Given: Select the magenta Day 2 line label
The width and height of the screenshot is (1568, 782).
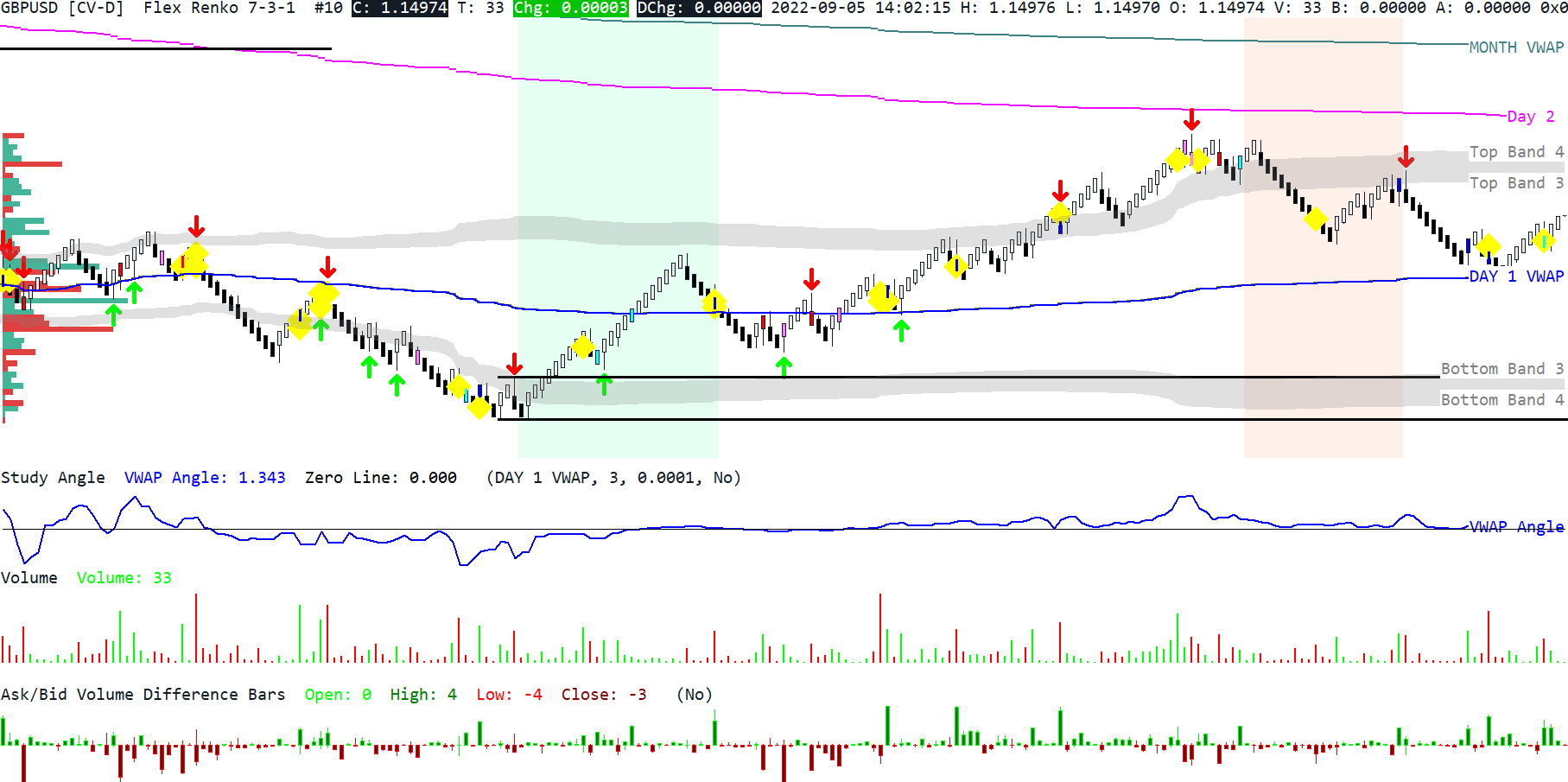Looking at the screenshot, I should point(1532,117).
